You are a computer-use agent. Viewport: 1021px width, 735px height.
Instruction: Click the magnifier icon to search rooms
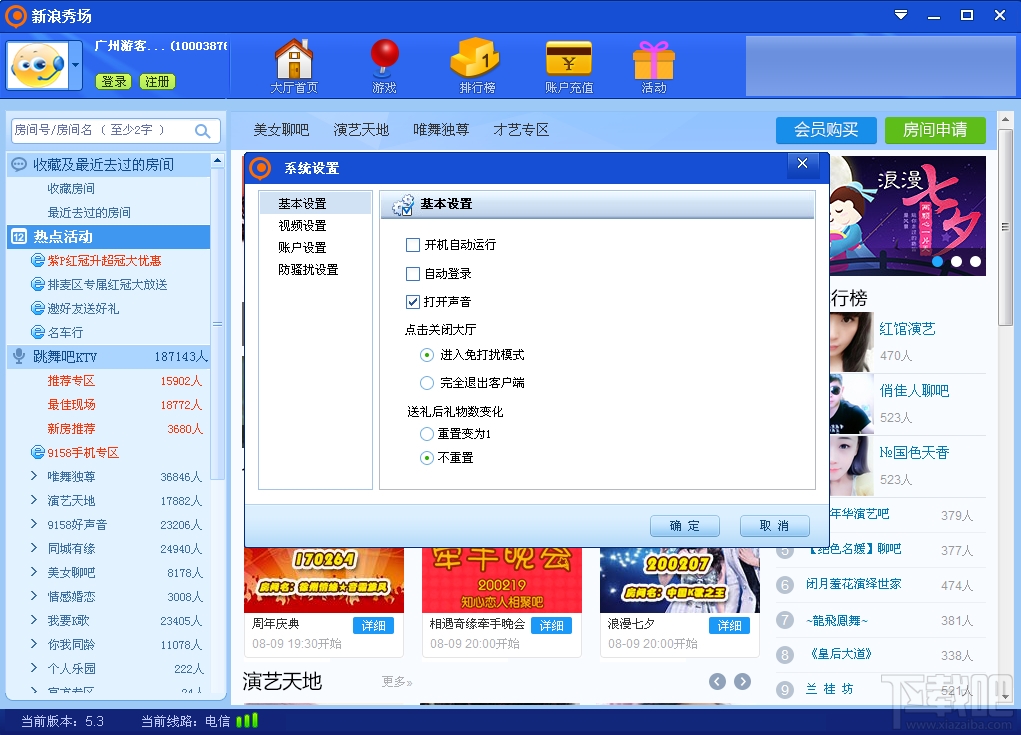click(203, 130)
